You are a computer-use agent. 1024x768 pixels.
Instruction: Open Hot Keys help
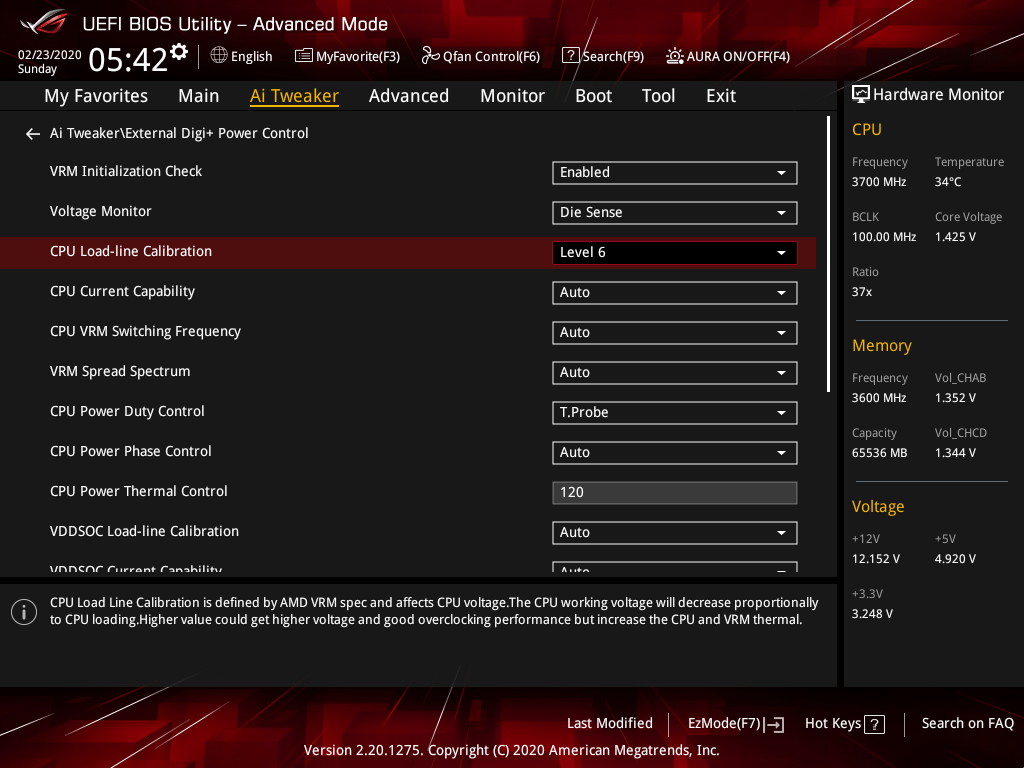pos(844,724)
